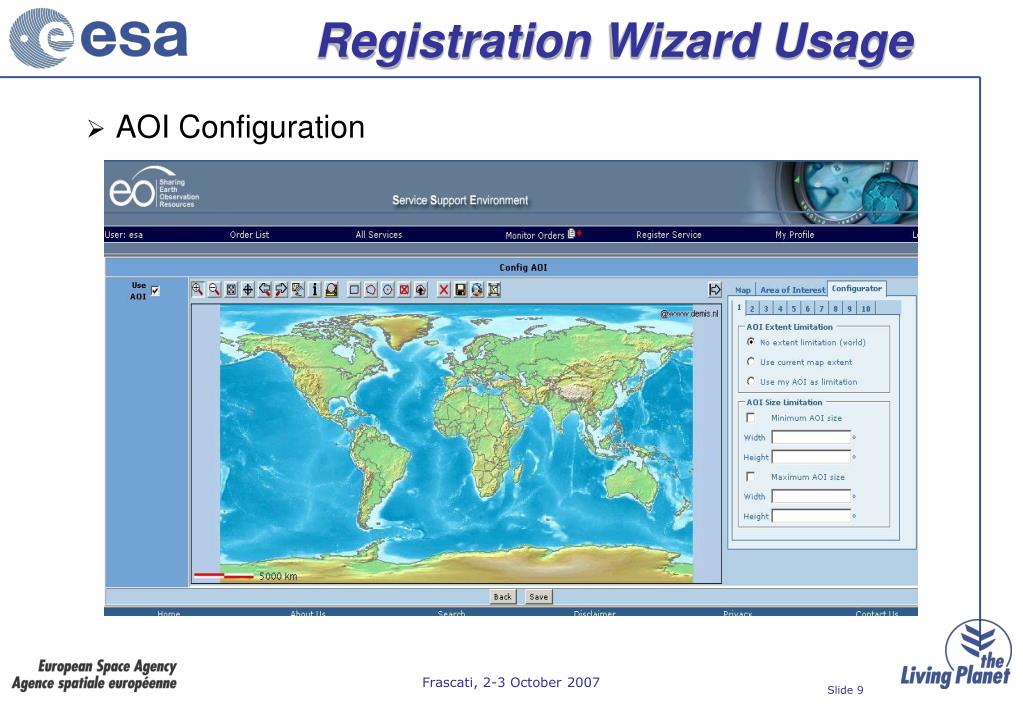The image size is (1023, 708).
Task: Open configurator sub-tab 8
Action: coord(835,309)
